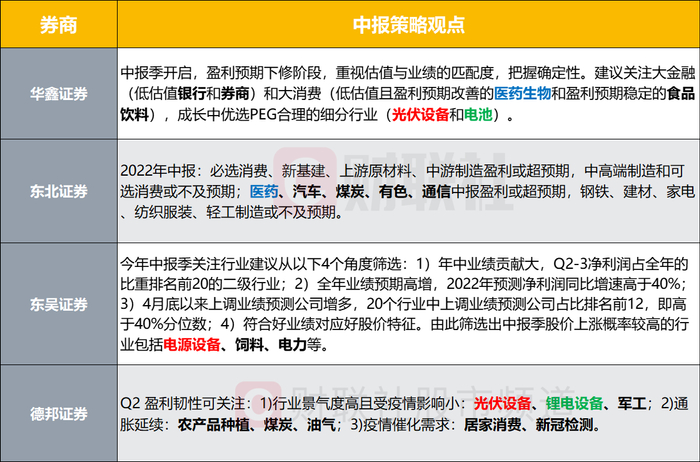Screen dimensions: 700x462
Task: Click red 光伏设备 in 华鑫证券 row
Action: click(420, 115)
